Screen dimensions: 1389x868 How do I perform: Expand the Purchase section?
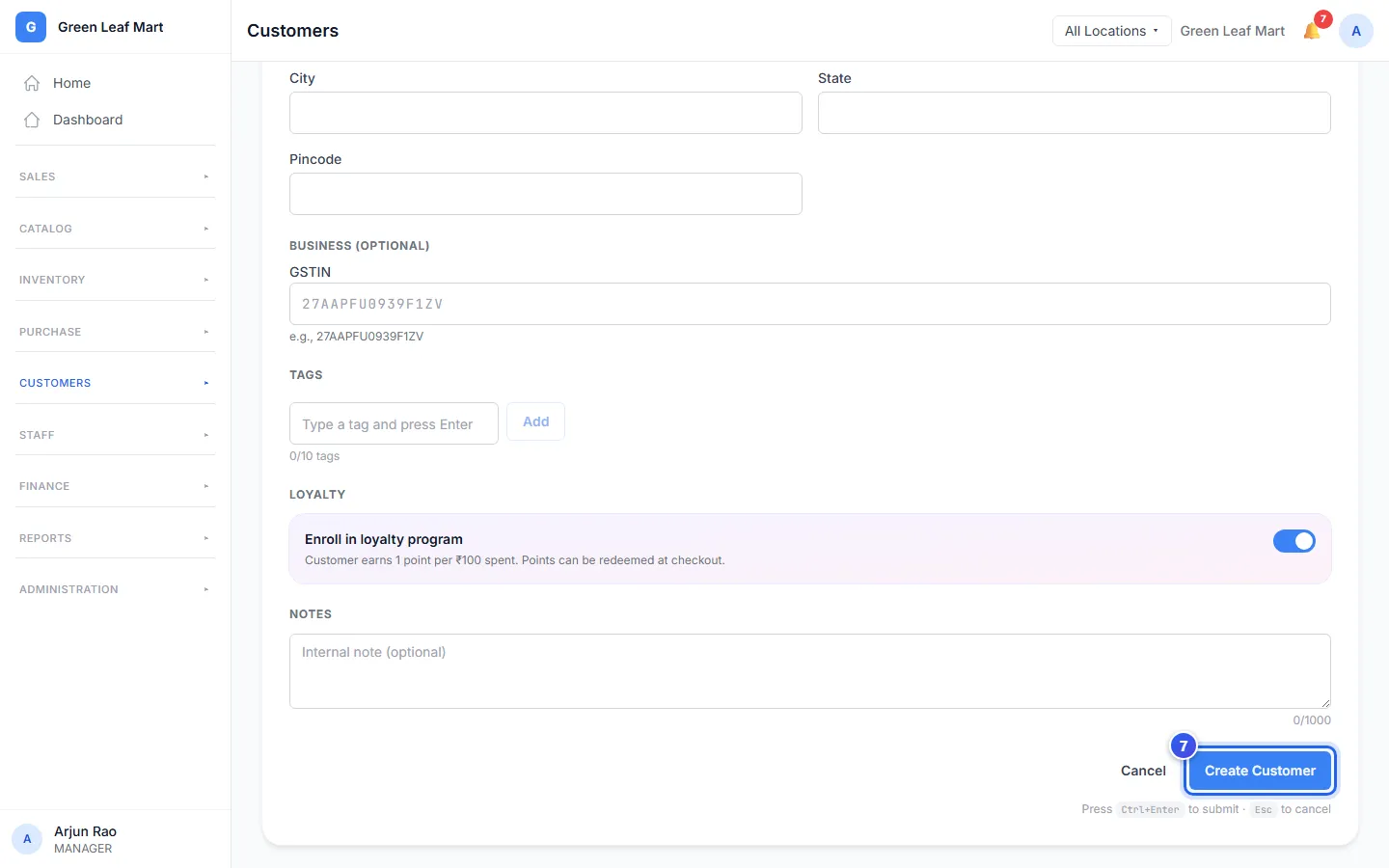pyautogui.click(x=116, y=332)
